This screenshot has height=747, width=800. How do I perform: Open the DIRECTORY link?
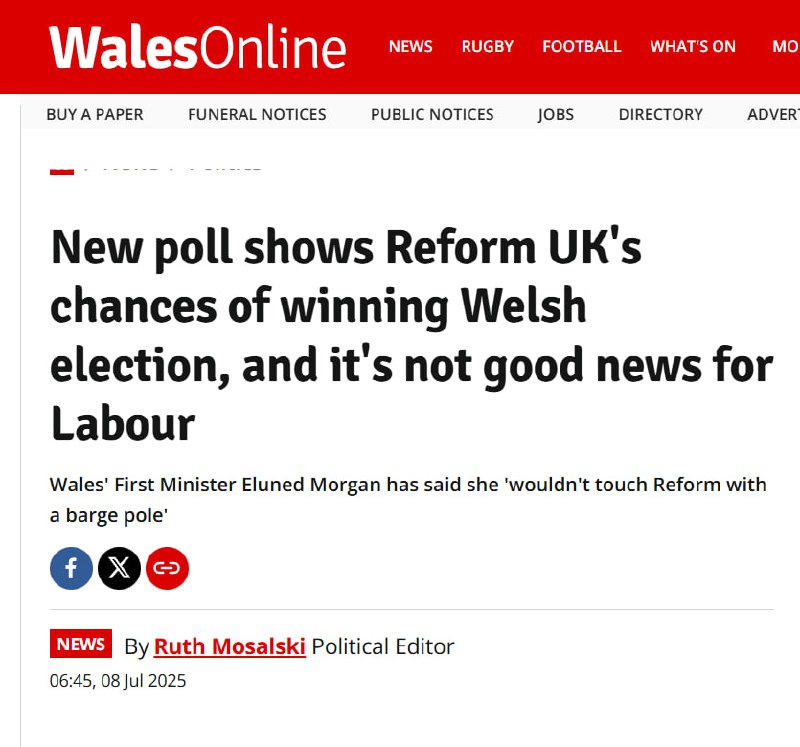tap(660, 114)
